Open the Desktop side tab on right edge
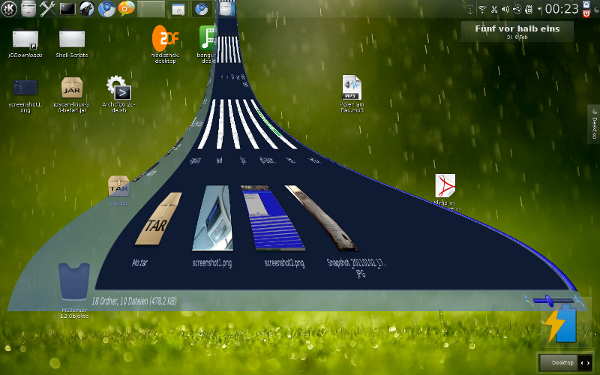This screenshot has width=600, height=375. click(594, 124)
